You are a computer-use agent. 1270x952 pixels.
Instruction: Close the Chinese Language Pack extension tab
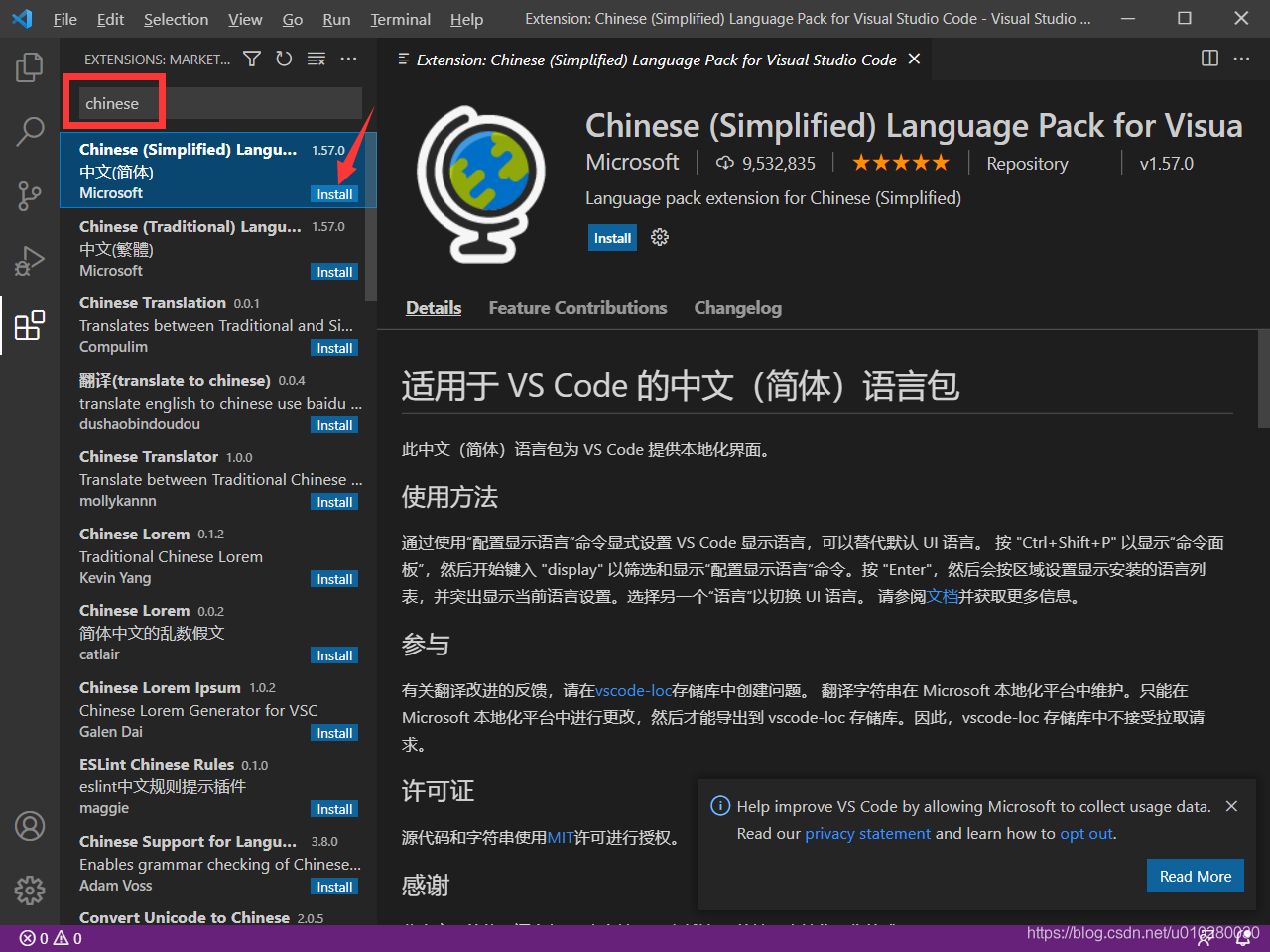pyautogui.click(x=914, y=59)
